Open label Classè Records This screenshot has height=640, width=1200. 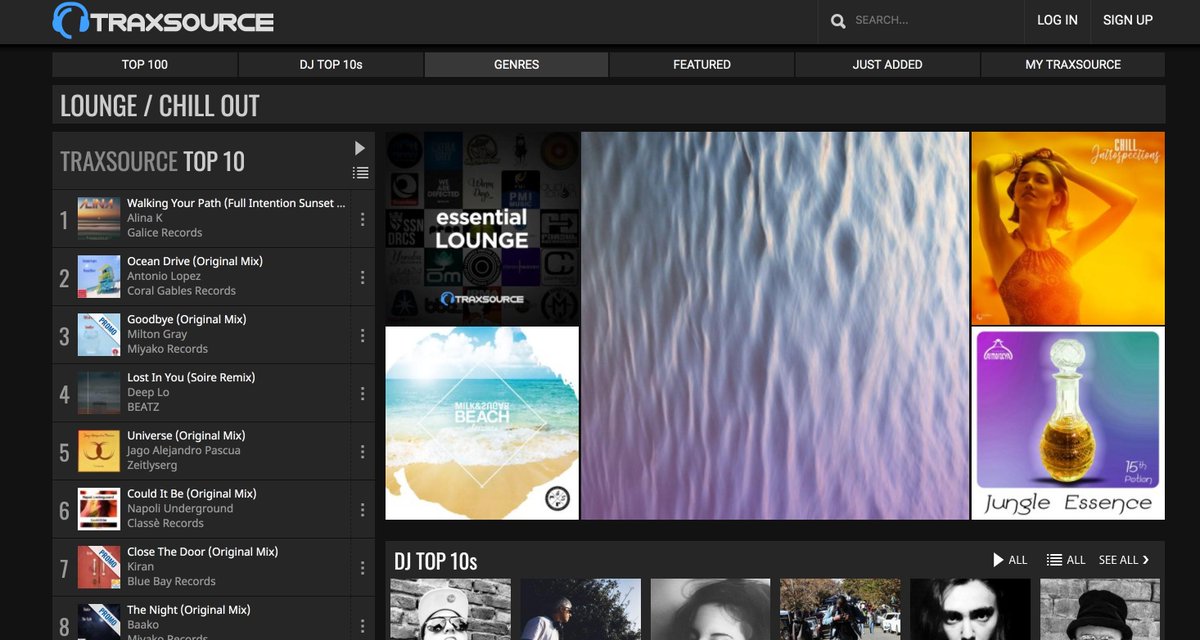(165, 523)
